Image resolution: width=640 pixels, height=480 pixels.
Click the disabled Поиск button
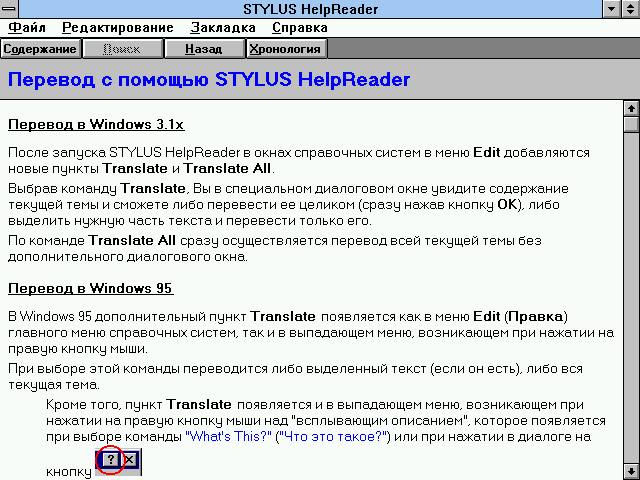tap(122, 49)
